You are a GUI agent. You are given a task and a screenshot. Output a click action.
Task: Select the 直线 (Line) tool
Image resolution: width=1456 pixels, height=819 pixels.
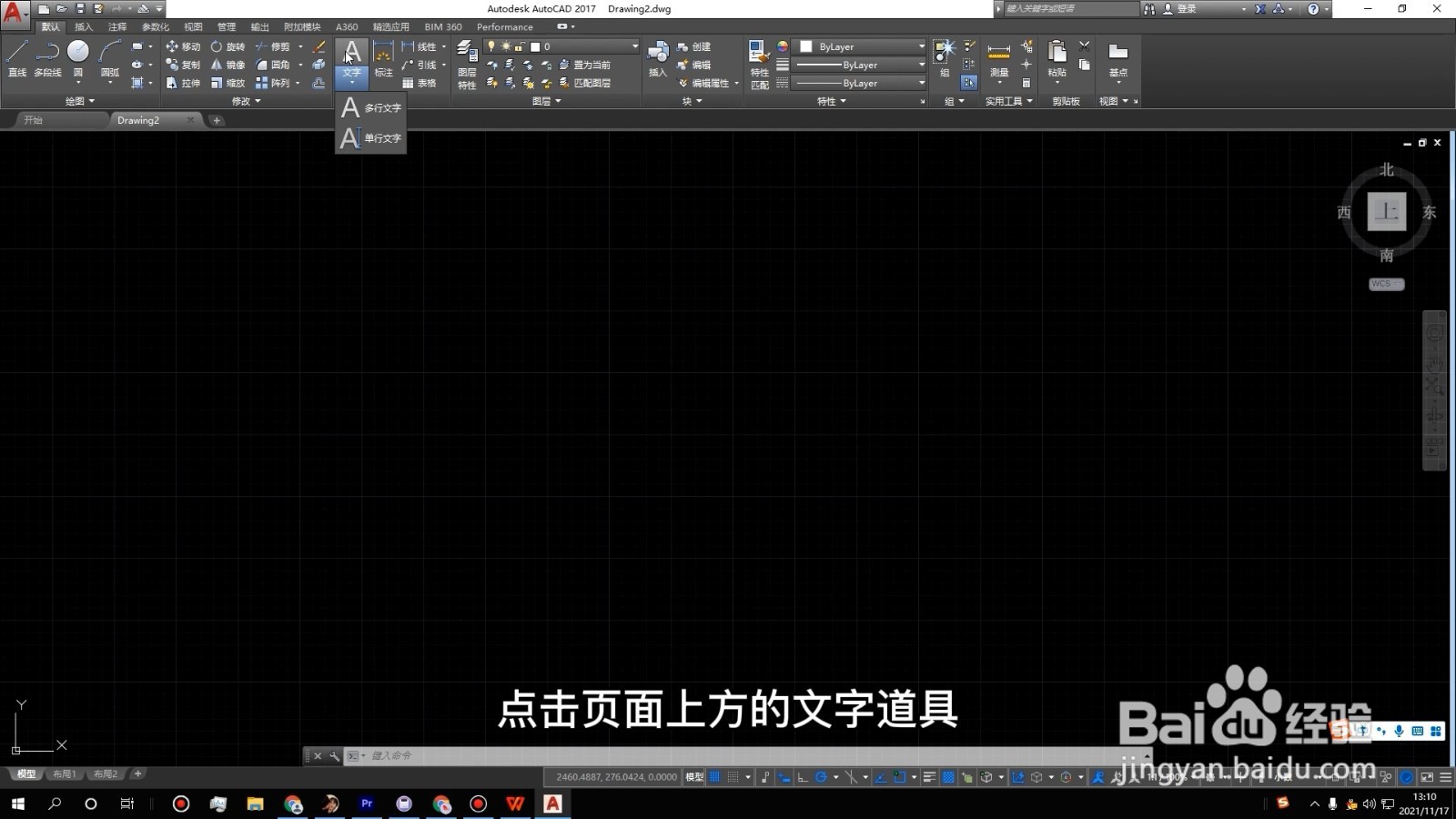click(x=17, y=59)
